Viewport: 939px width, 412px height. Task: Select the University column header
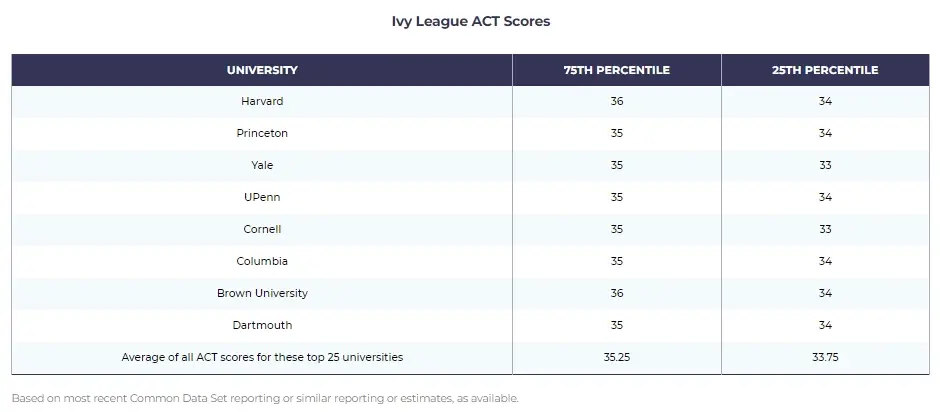tap(262, 70)
